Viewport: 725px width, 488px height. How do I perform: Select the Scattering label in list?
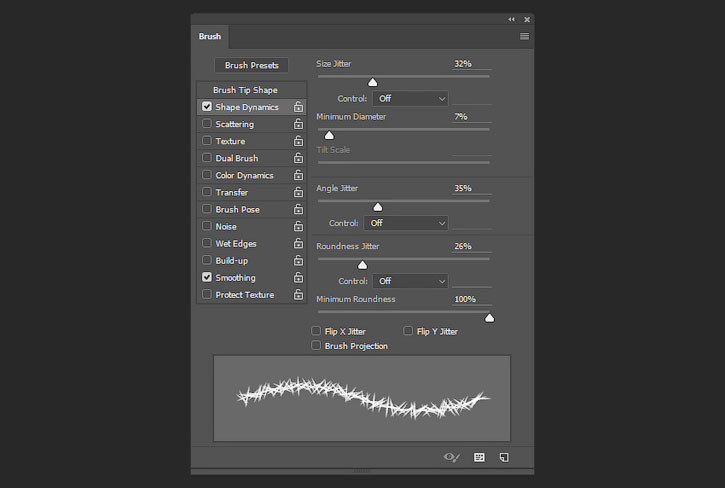(234, 124)
